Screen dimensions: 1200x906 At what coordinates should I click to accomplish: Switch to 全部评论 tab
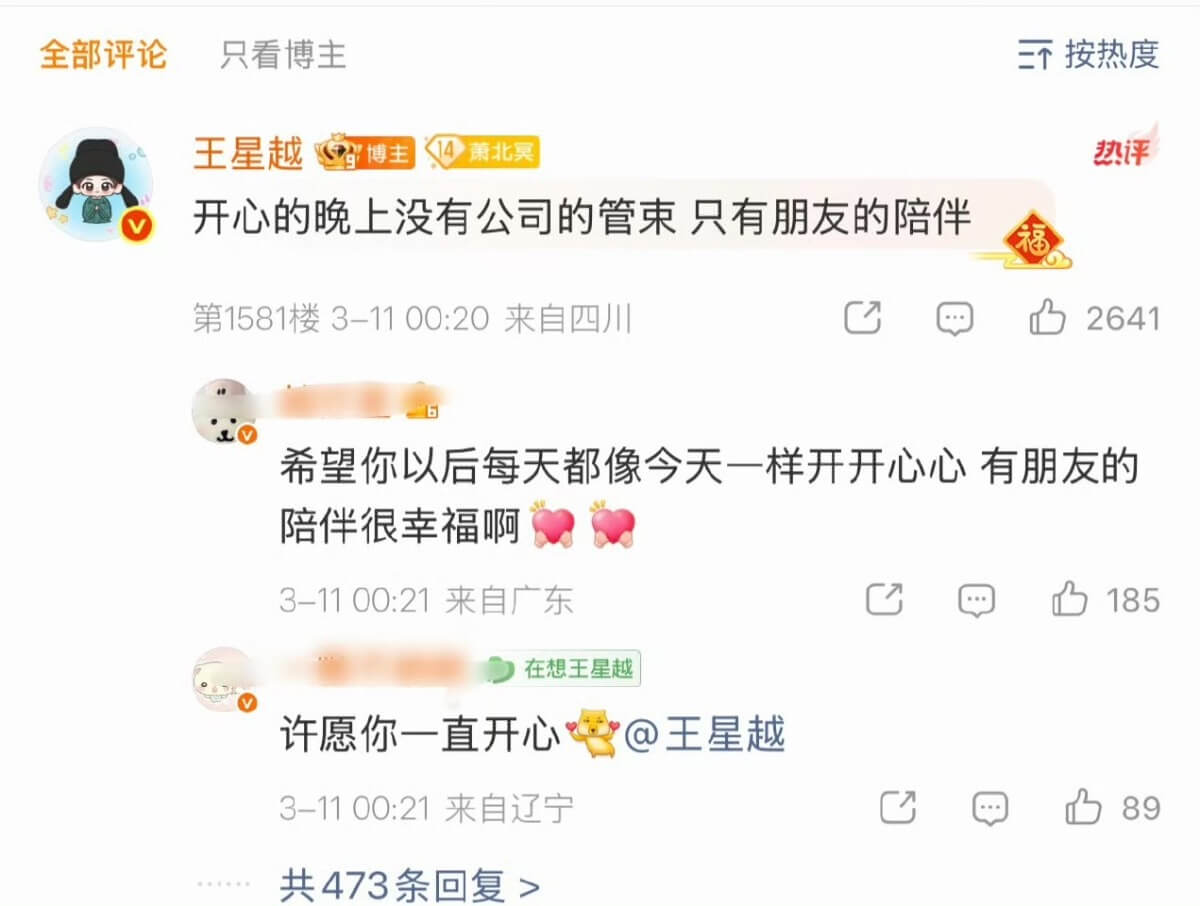click(x=103, y=54)
